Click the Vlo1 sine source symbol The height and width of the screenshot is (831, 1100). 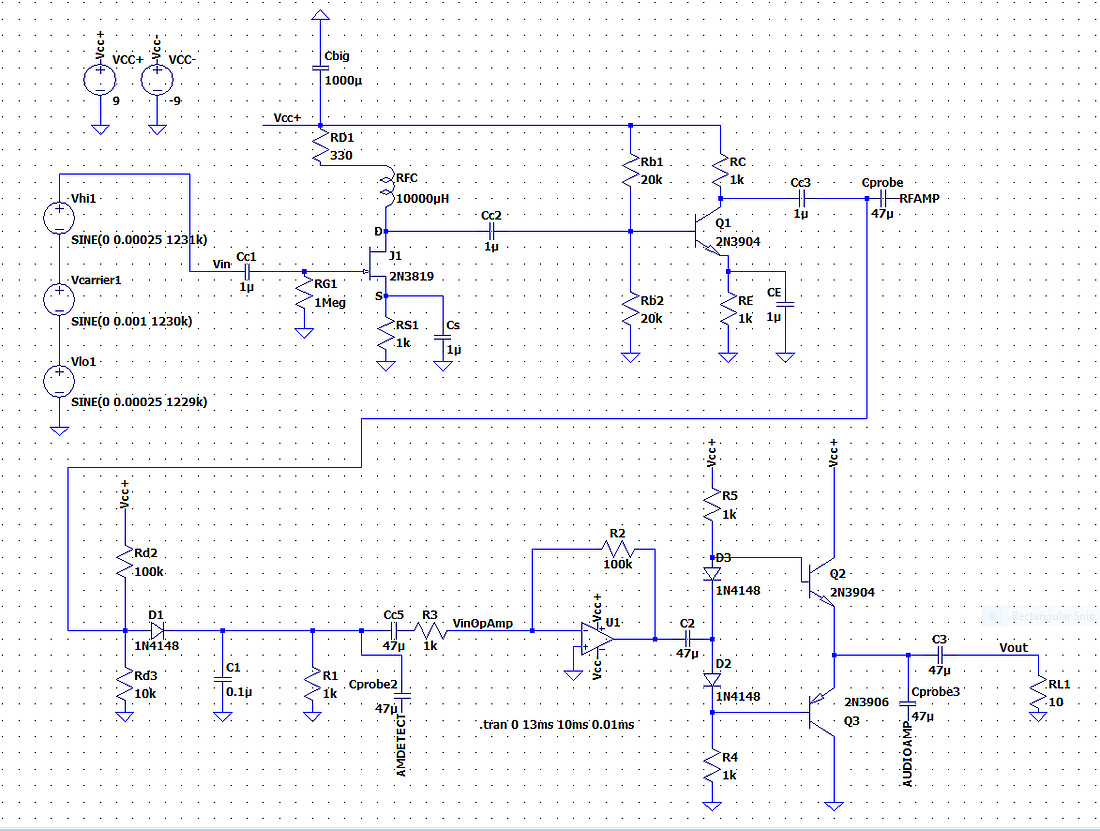point(59,381)
